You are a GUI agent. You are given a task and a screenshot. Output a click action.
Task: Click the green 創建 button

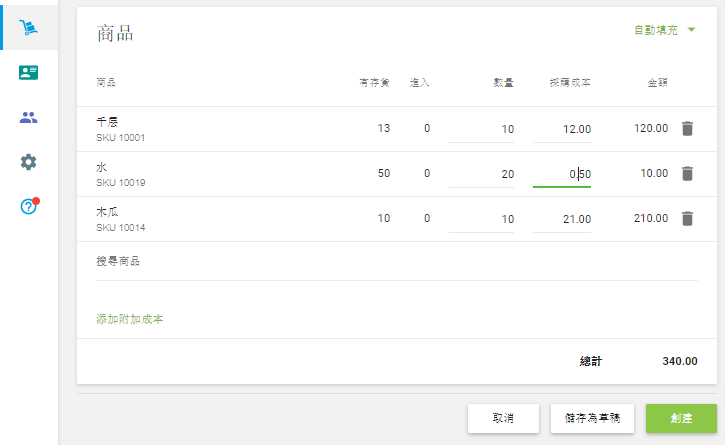click(x=681, y=418)
